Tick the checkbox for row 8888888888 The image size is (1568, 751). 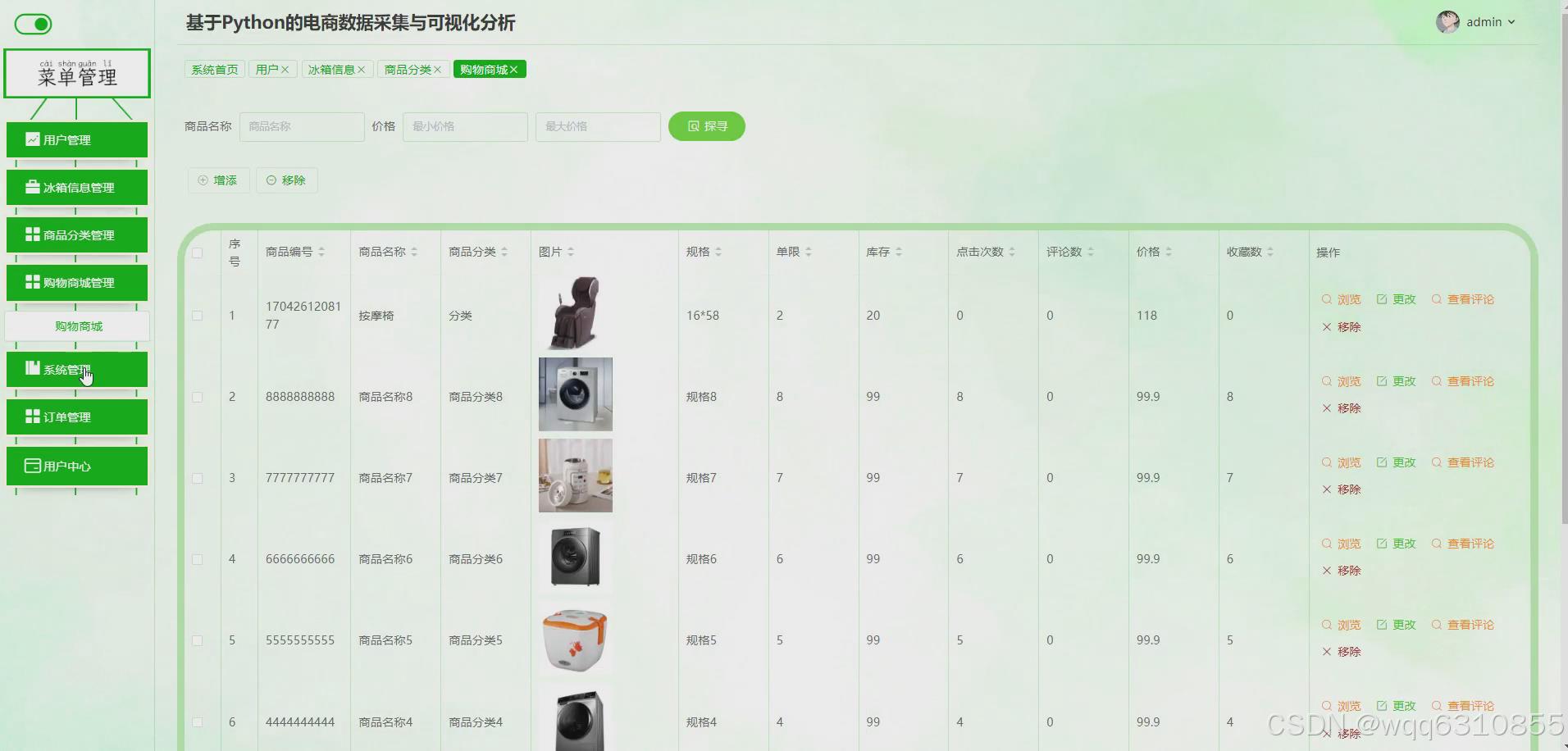pos(198,397)
